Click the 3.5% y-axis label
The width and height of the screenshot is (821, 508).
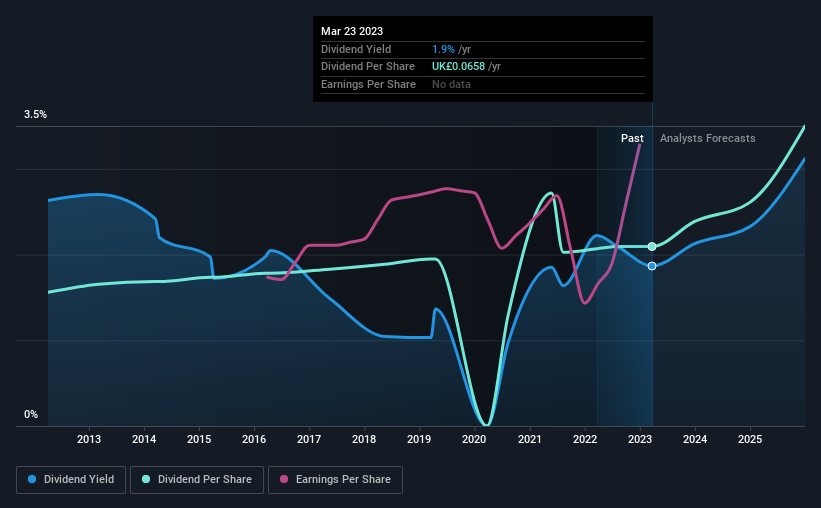(x=35, y=114)
